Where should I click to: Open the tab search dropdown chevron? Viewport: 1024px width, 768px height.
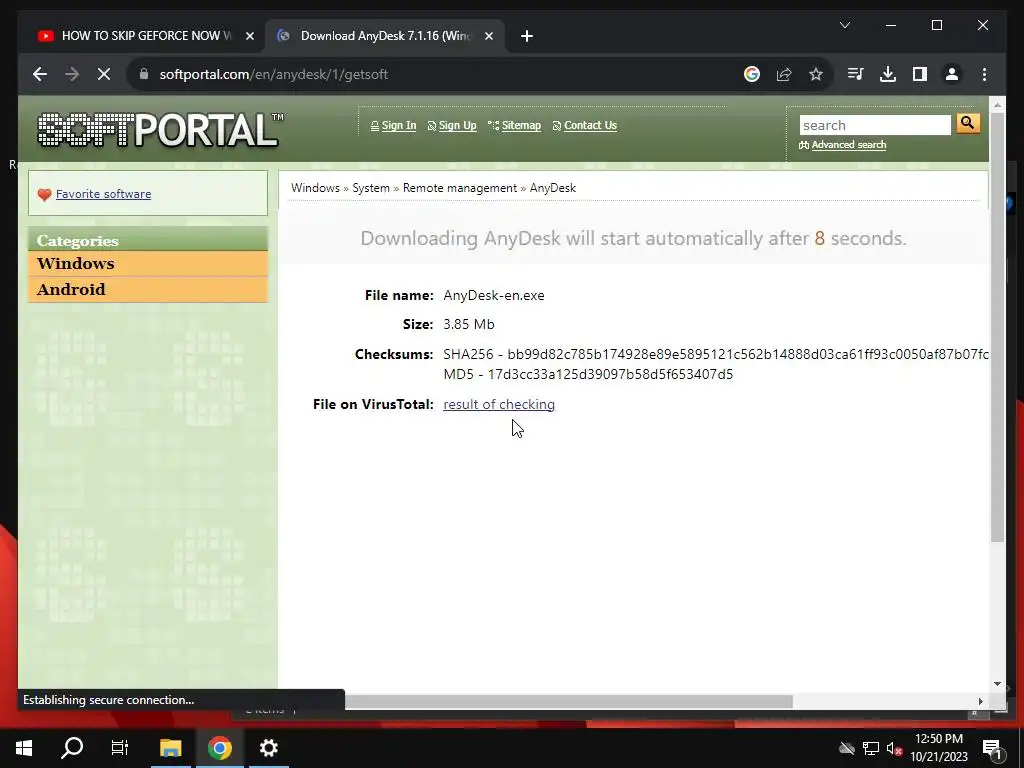click(x=844, y=25)
